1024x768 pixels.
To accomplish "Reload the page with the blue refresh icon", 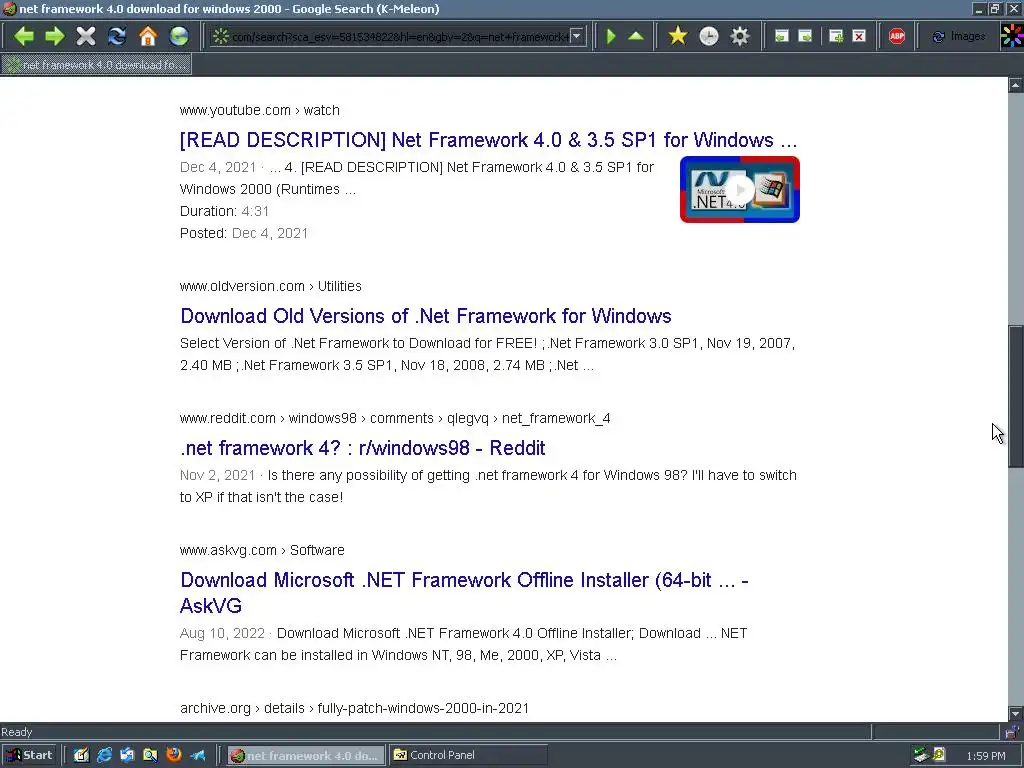I will tap(117, 36).
